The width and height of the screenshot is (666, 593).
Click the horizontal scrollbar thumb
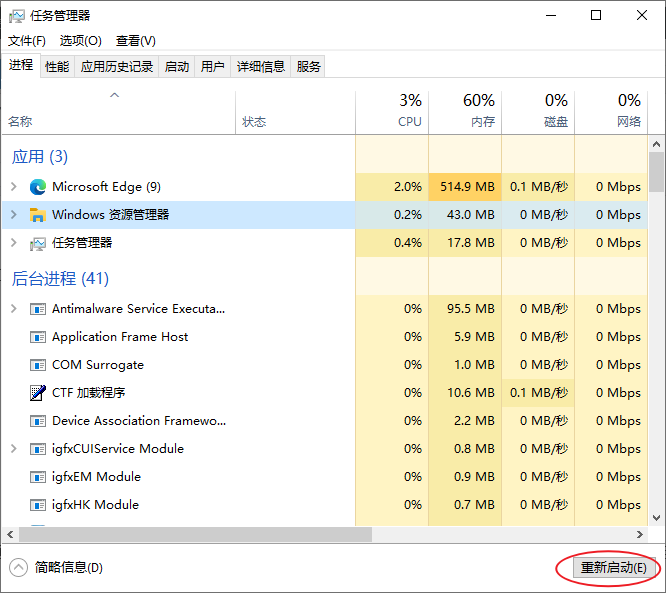point(195,535)
